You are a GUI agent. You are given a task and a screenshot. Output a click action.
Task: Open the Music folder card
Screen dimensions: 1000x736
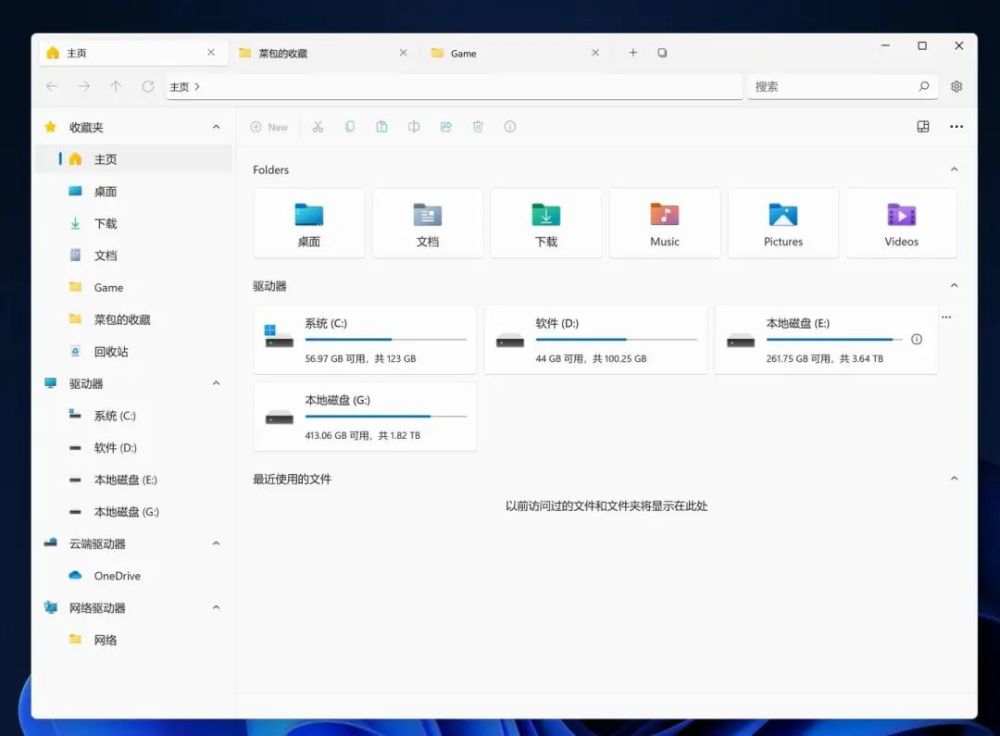coord(665,223)
